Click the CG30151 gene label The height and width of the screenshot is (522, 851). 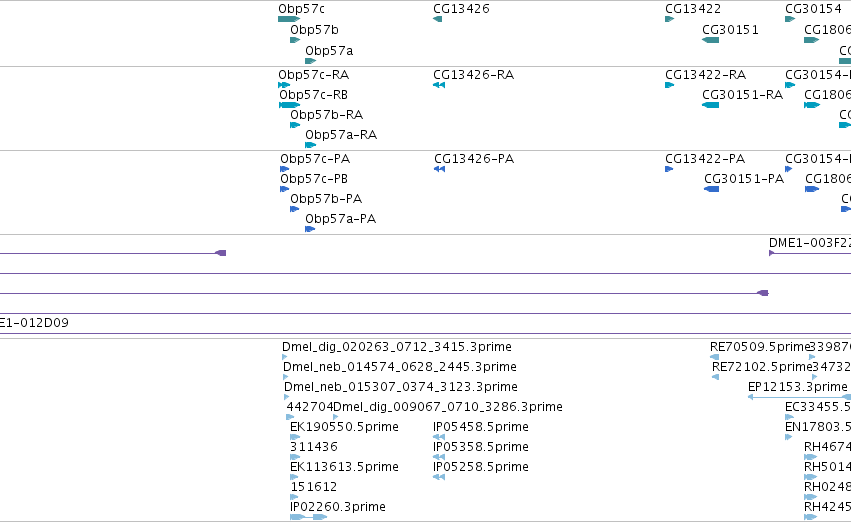pos(731,30)
